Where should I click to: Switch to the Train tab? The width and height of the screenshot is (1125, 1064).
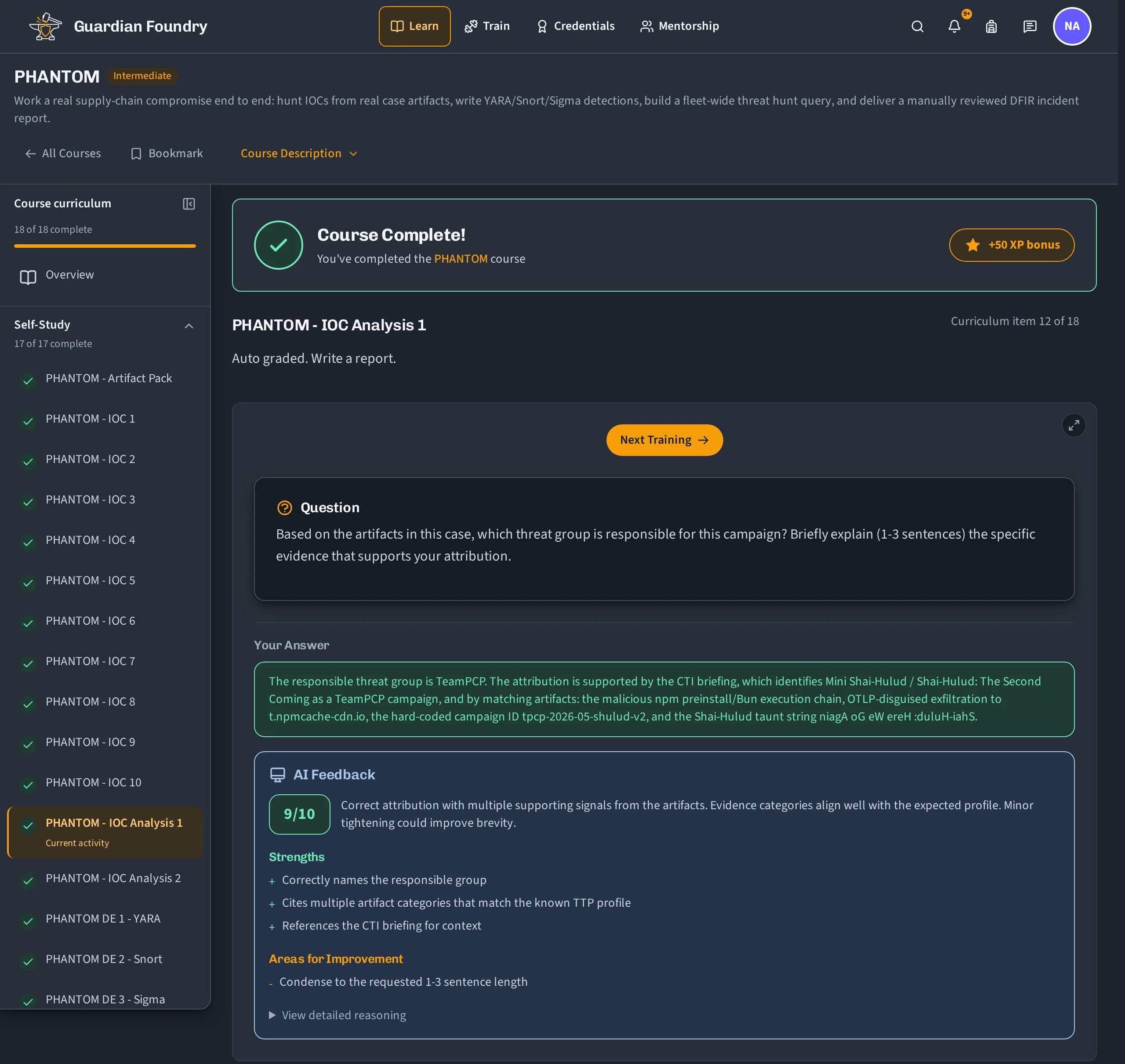click(487, 26)
